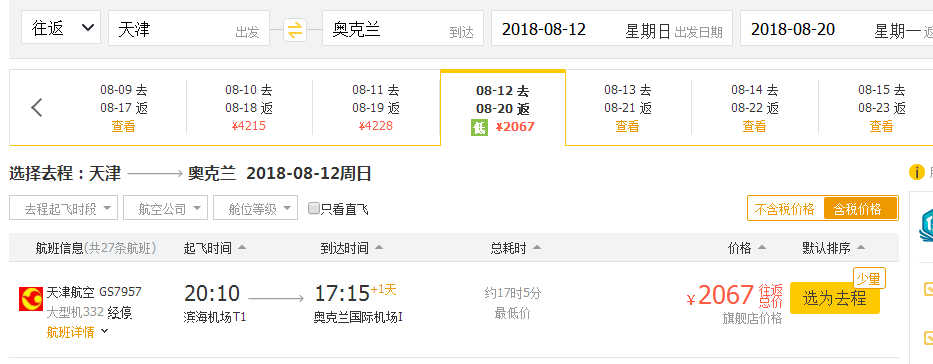Swap departure and arrival cities icon
Screen dimensions: 933x364
pos(295,30)
